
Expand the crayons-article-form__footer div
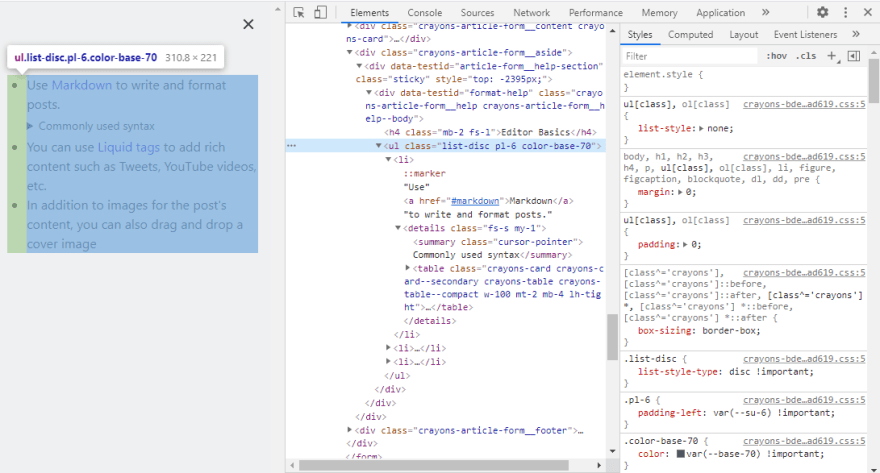pos(349,430)
